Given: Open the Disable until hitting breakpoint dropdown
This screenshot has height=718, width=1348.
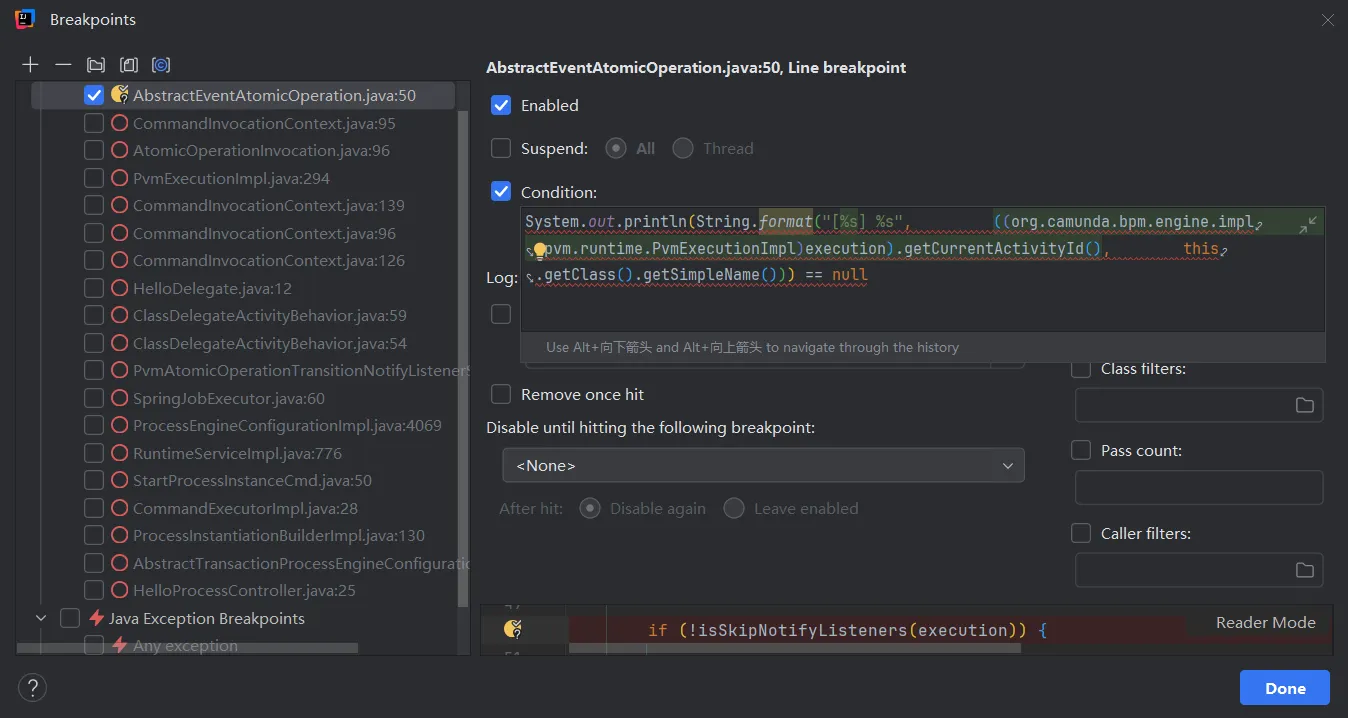Looking at the screenshot, I should 763,466.
